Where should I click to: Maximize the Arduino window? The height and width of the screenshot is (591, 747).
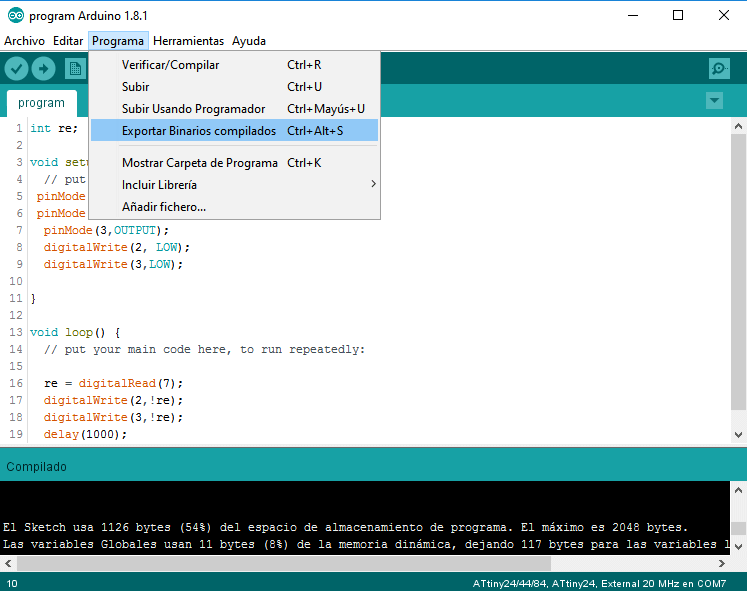(x=677, y=15)
